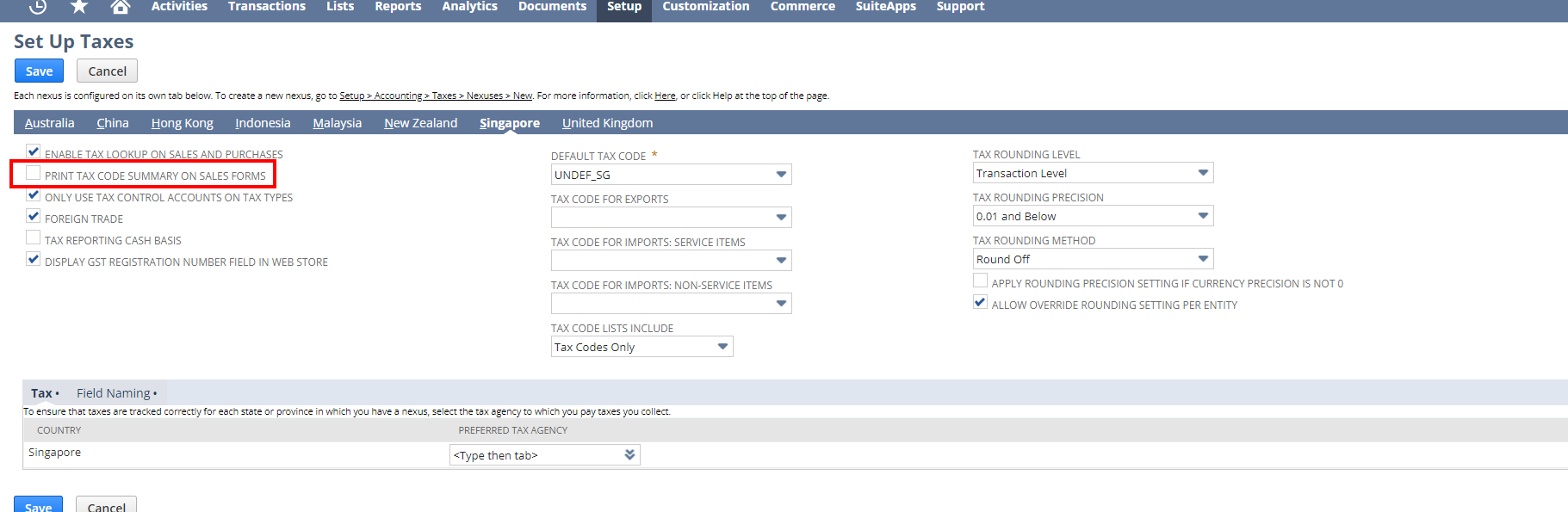This screenshot has width=1568, height=512.
Task: Select the United Kingdom nexus tab
Action: click(607, 123)
